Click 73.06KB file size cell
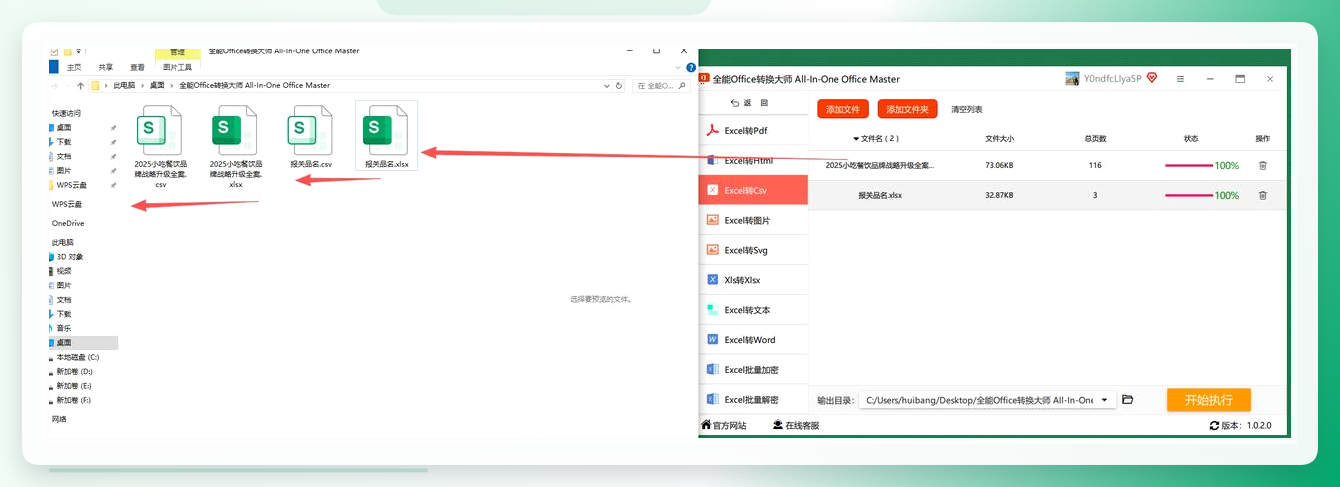The image size is (1340, 487). (x=999, y=165)
